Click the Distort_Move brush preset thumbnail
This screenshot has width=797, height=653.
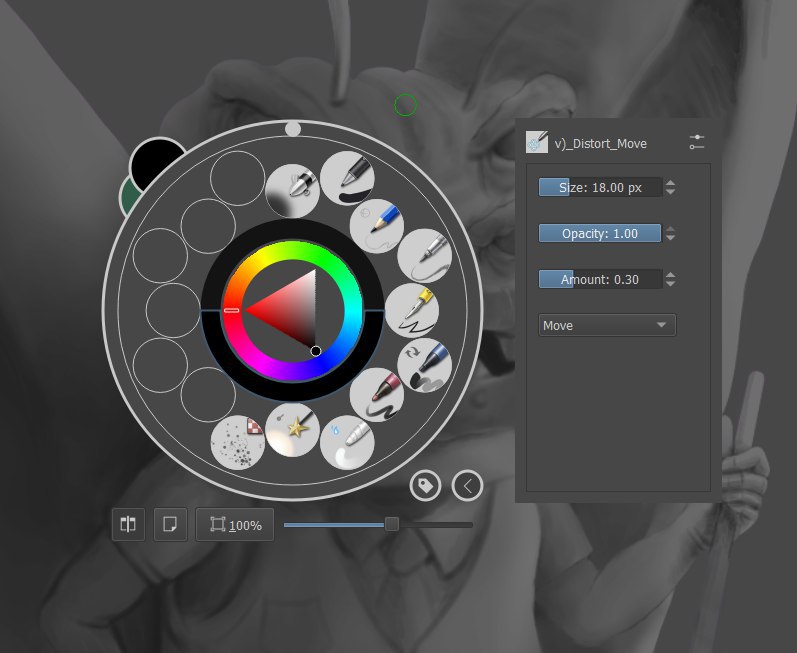[x=537, y=142]
